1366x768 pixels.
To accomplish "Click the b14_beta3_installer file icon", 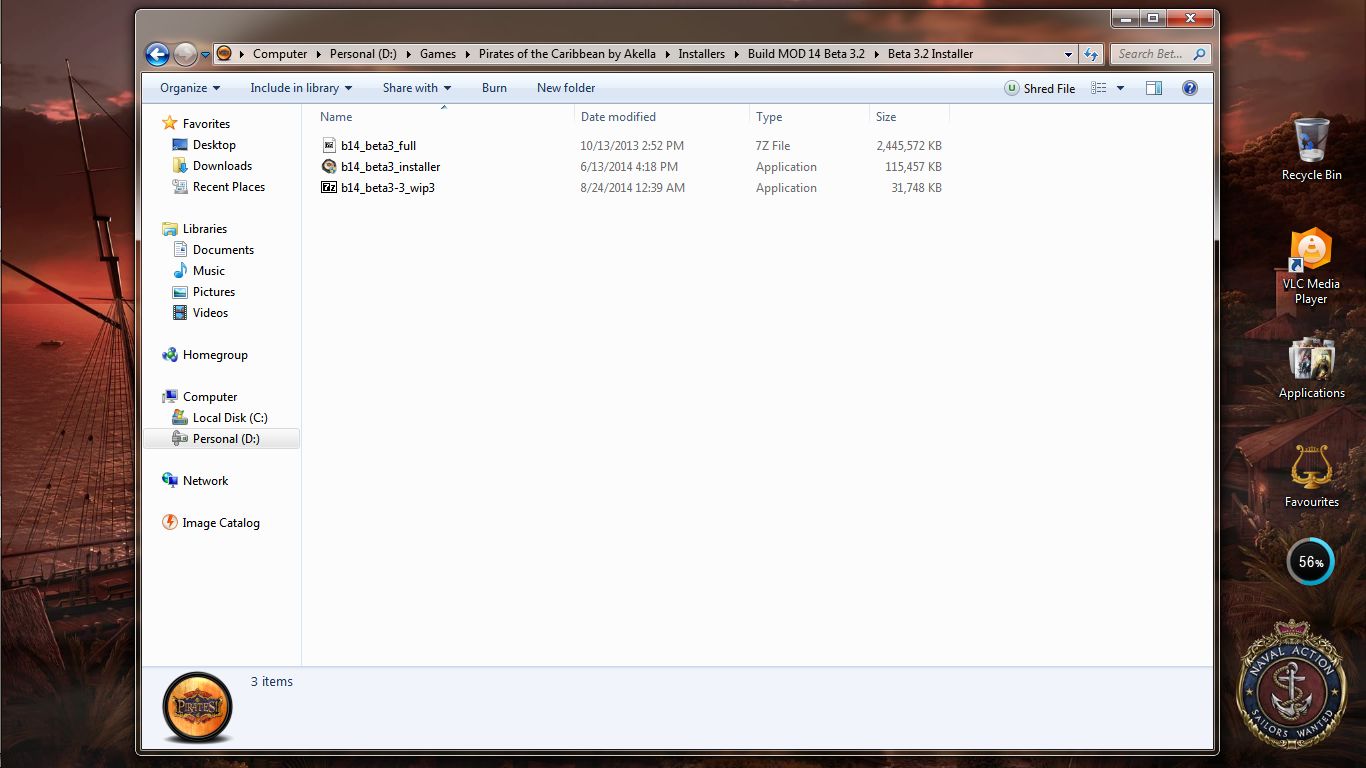I will tap(329, 167).
